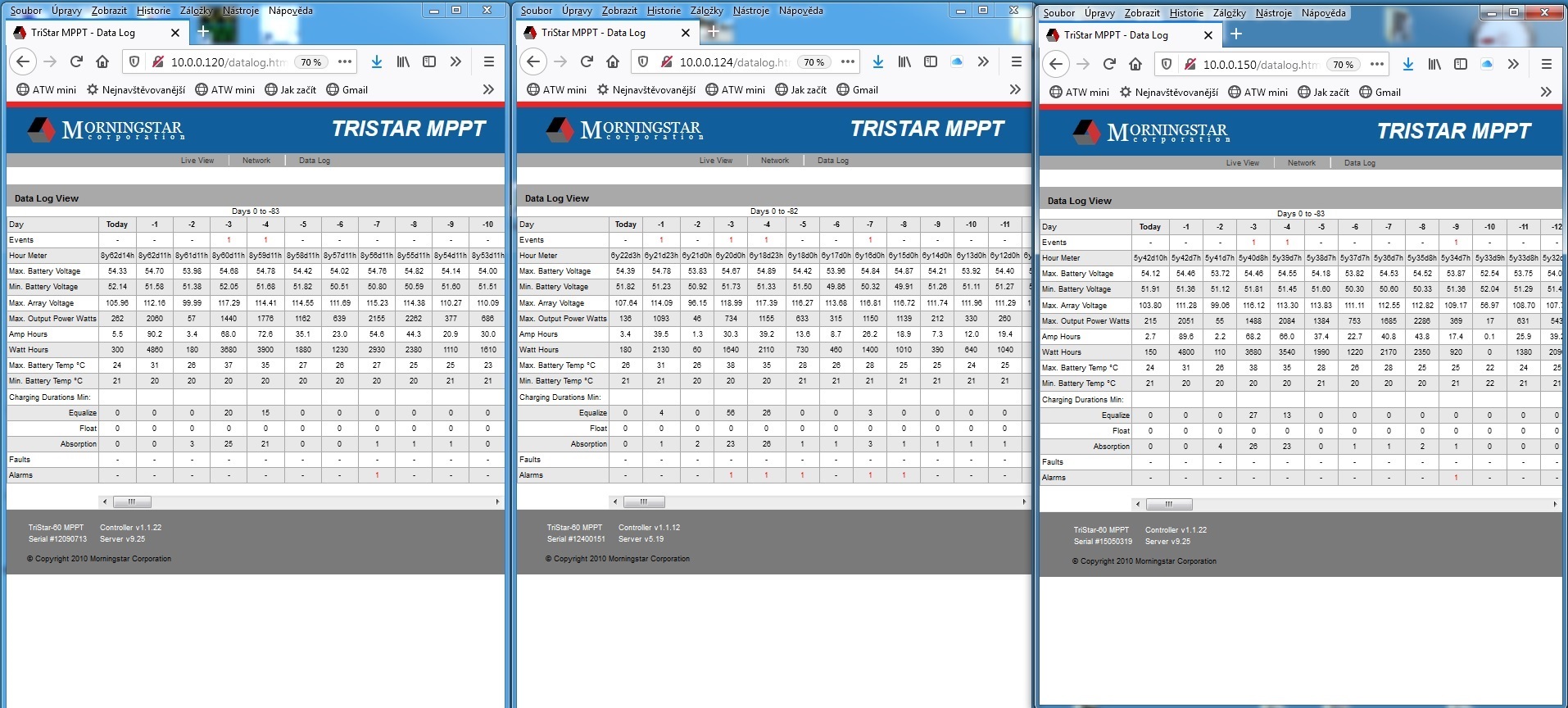
Task: Open the hamburger menu in the 10.0.0.124 window
Action: point(1017,61)
